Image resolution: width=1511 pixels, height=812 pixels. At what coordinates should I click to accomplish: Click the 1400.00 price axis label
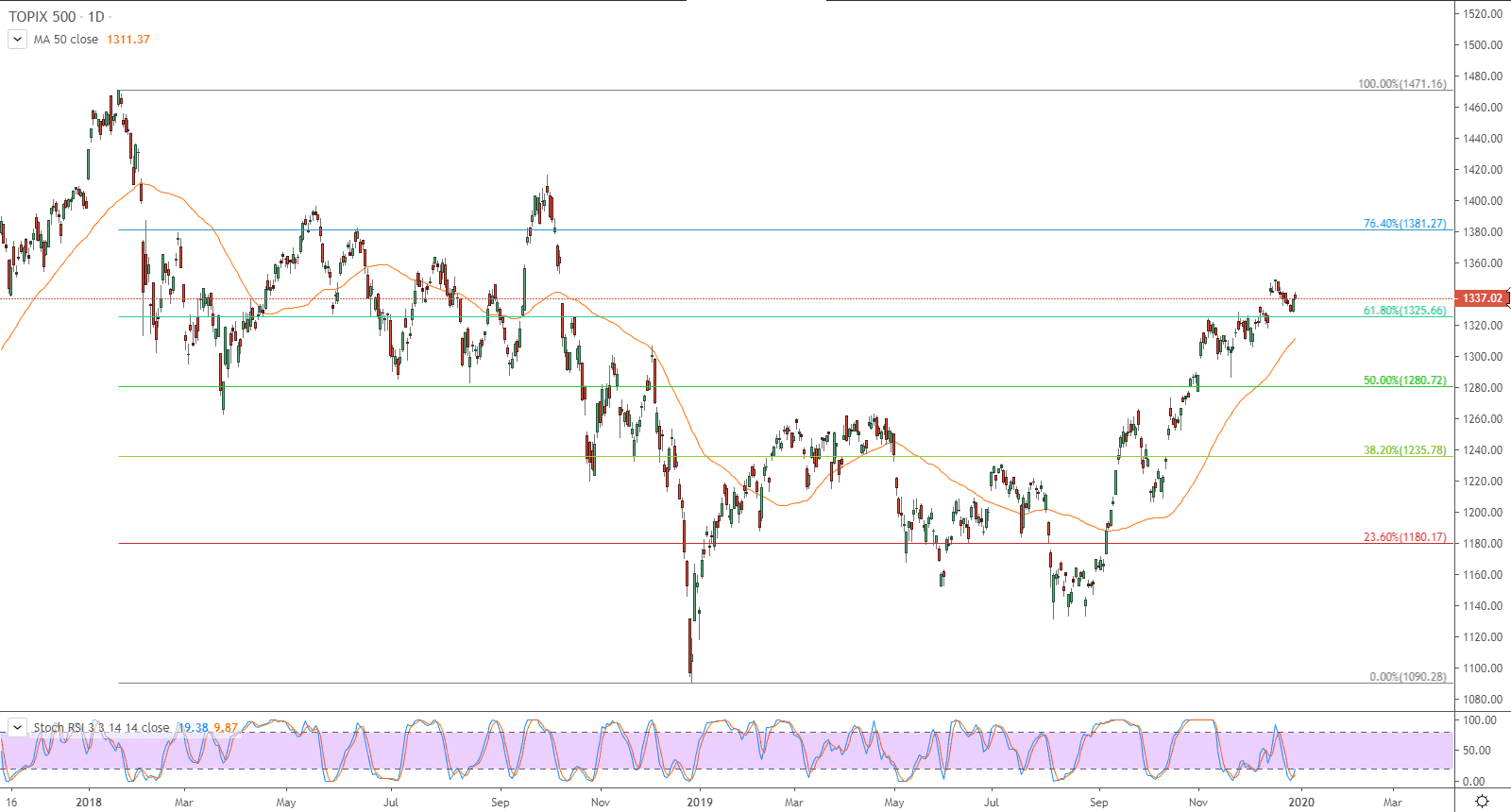coord(1483,201)
